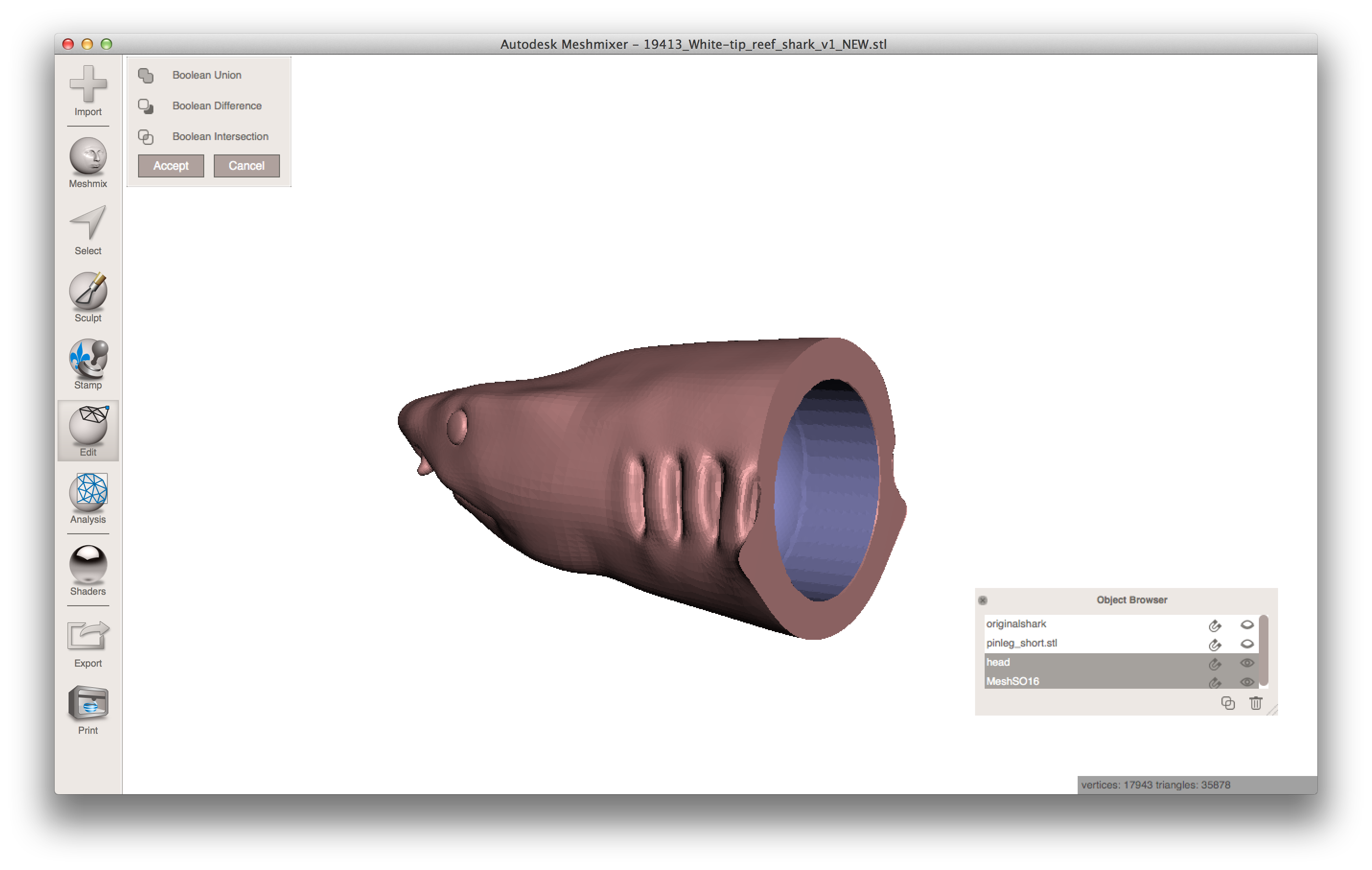Select the MeshSO16 object row
The height and width of the screenshot is (870, 1372).
pos(1121,682)
